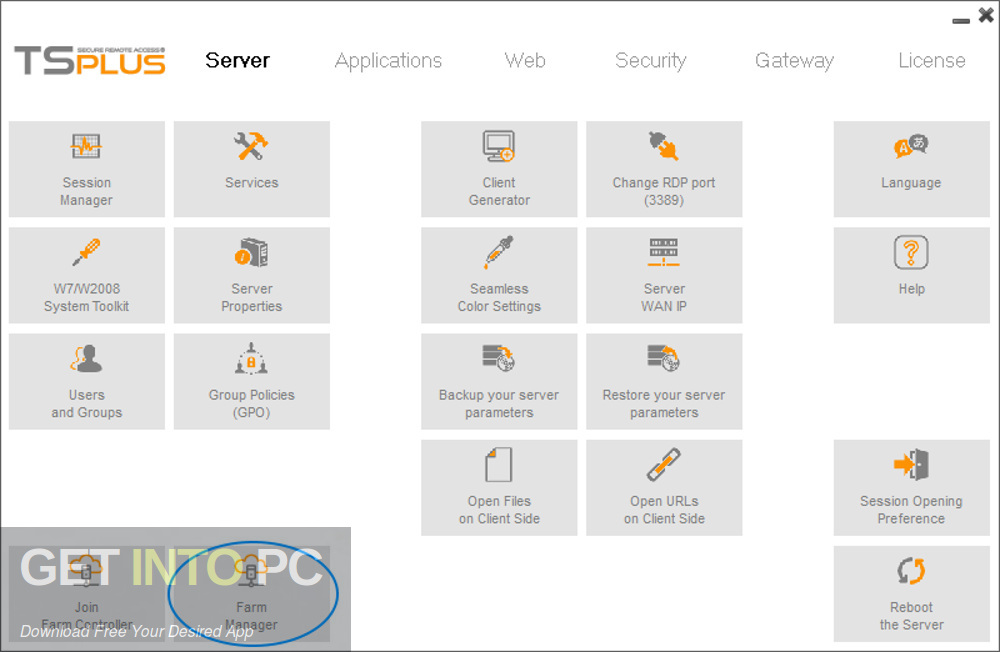The height and width of the screenshot is (652, 1000).
Task: Open Group Policies (GPO)
Action: (x=252, y=382)
